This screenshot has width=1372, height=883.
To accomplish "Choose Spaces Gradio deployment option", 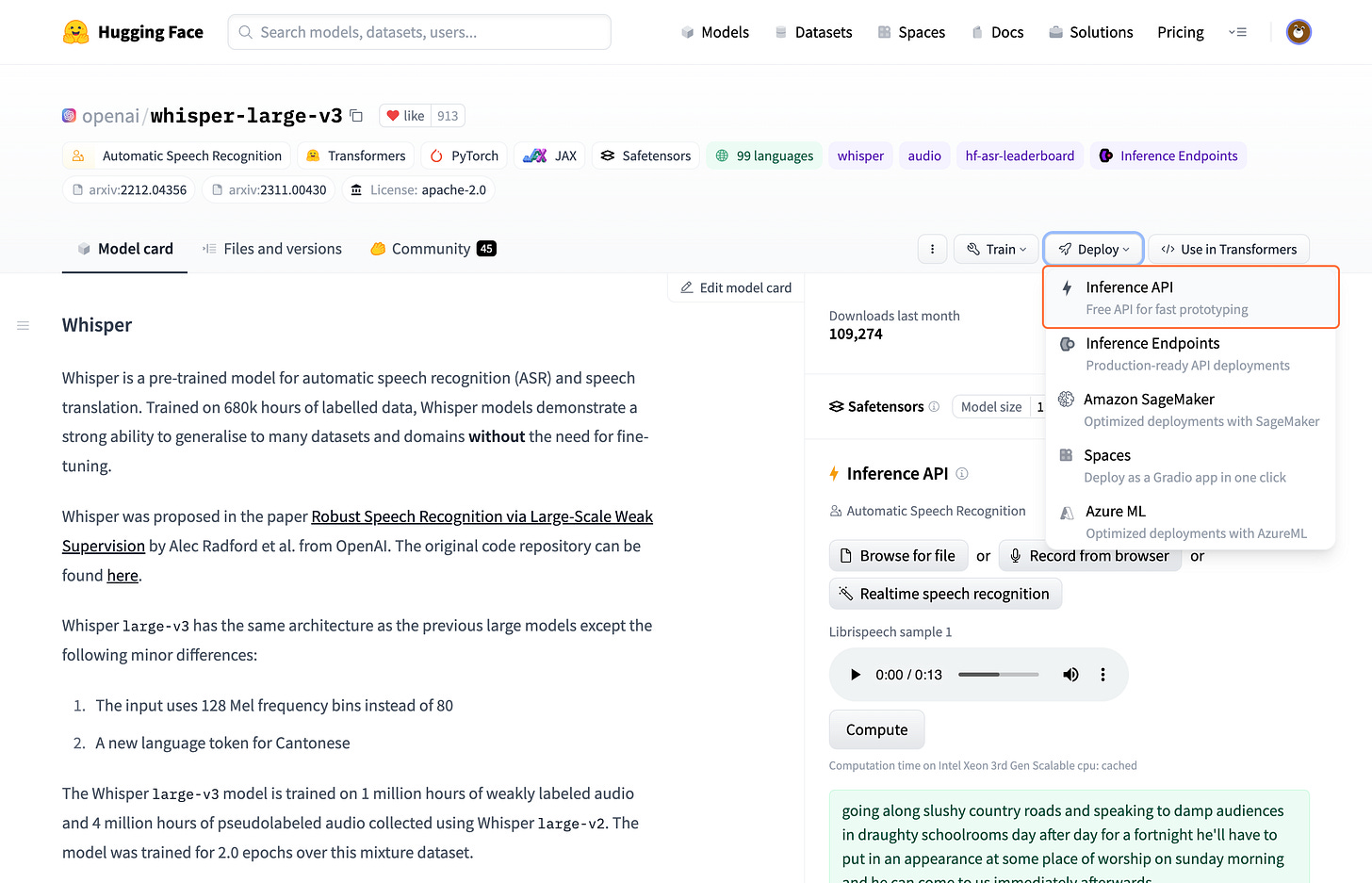I will 1191,466.
